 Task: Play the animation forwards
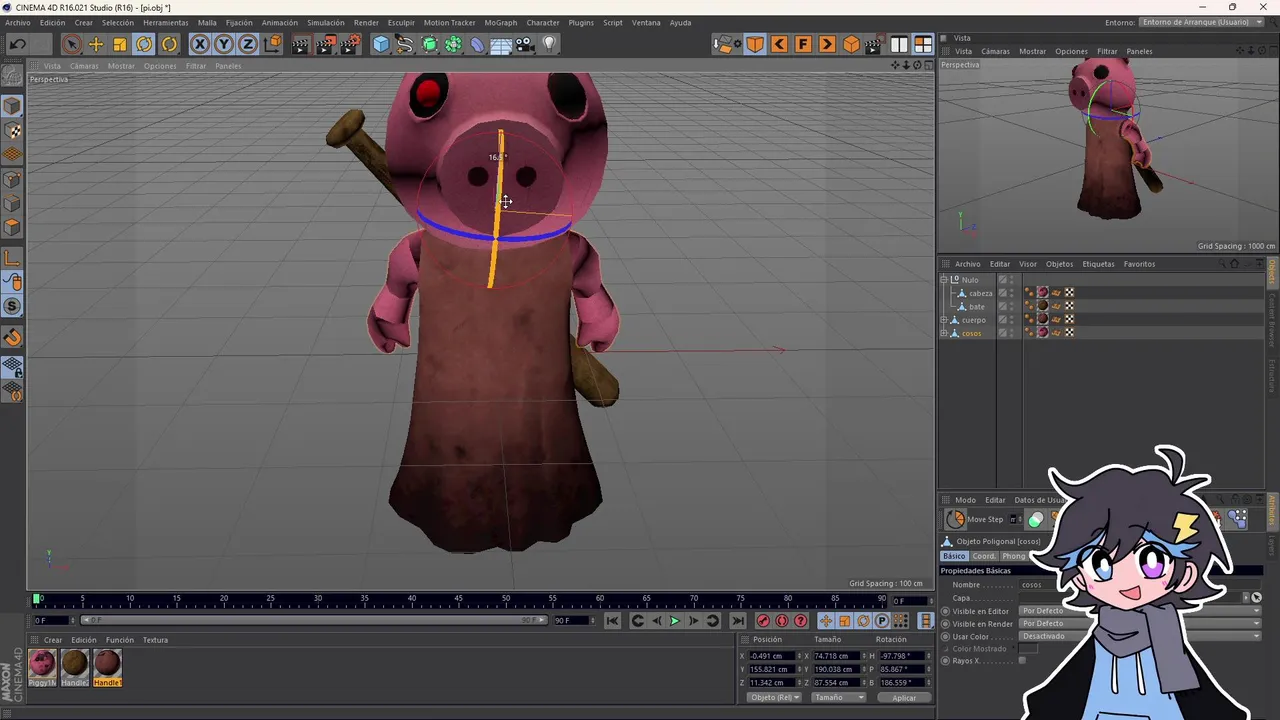(x=674, y=621)
